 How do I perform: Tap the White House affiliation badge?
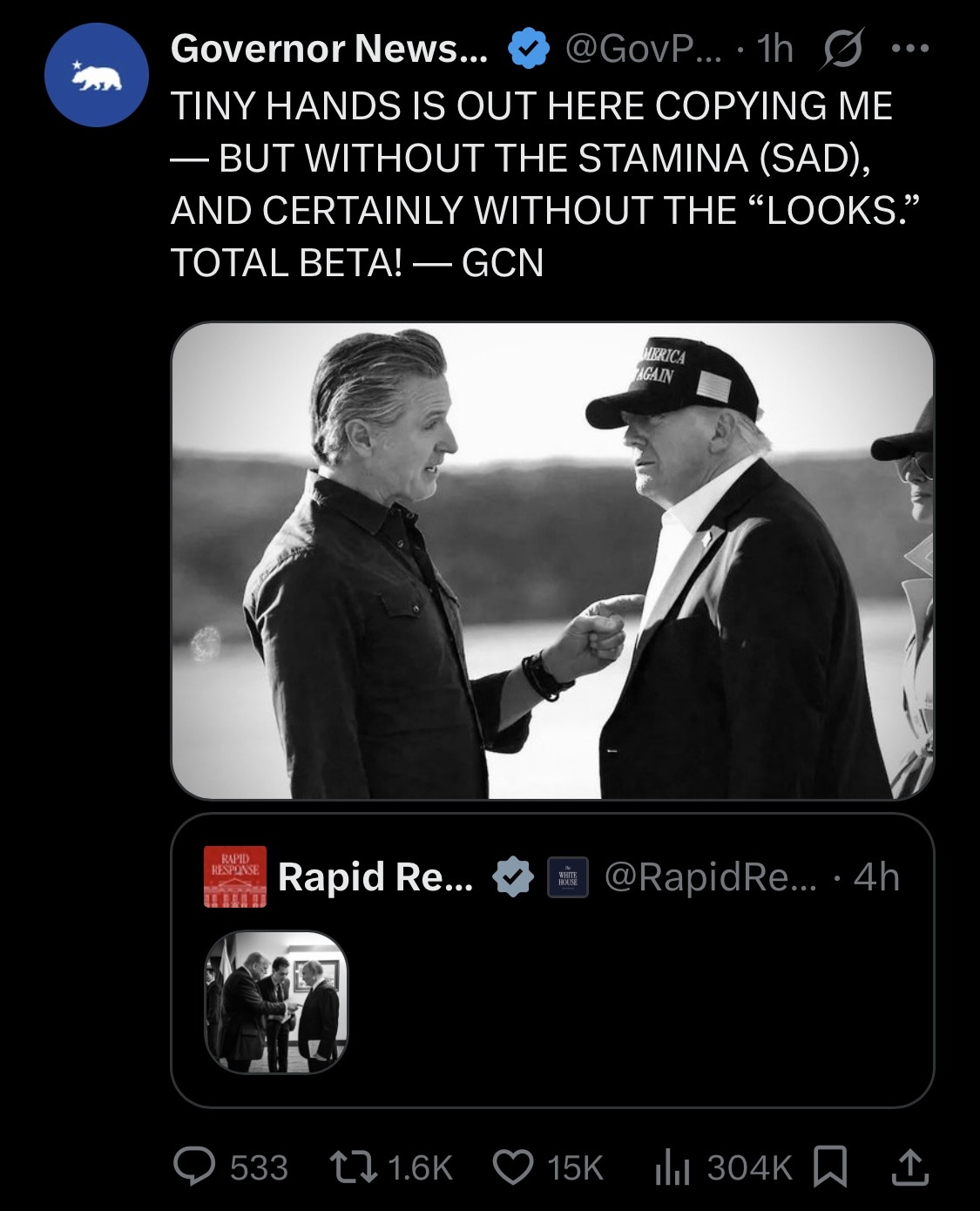[x=568, y=876]
